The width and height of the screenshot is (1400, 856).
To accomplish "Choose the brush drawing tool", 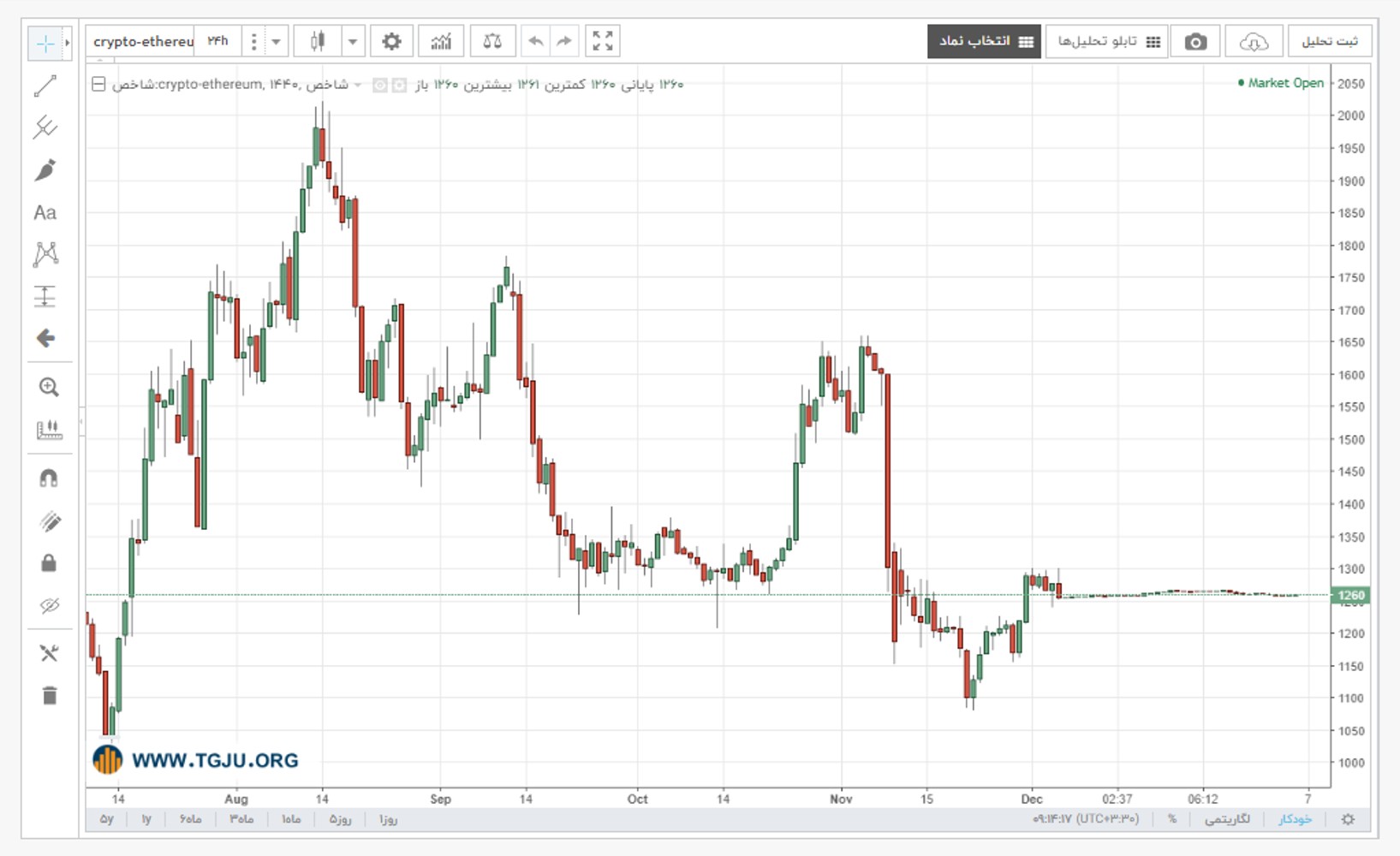I will click(45, 169).
